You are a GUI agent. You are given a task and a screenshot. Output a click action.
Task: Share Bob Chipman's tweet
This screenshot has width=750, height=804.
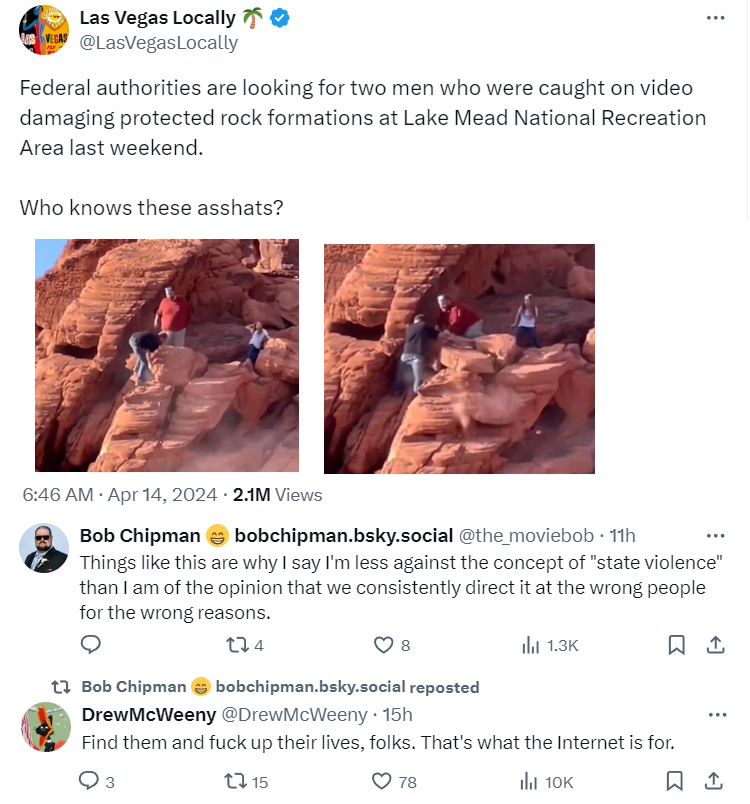(x=716, y=646)
